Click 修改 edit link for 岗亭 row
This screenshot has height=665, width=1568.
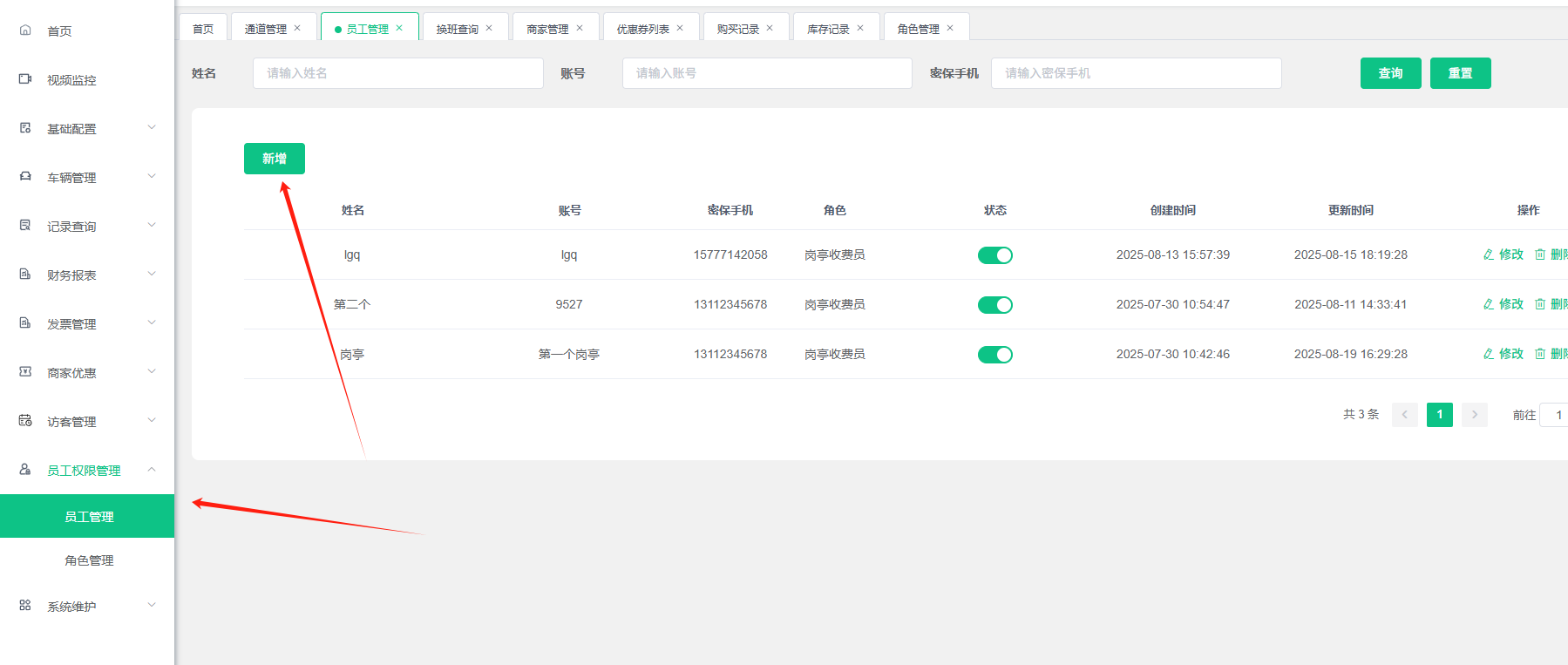pyautogui.click(x=1504, y=354)
